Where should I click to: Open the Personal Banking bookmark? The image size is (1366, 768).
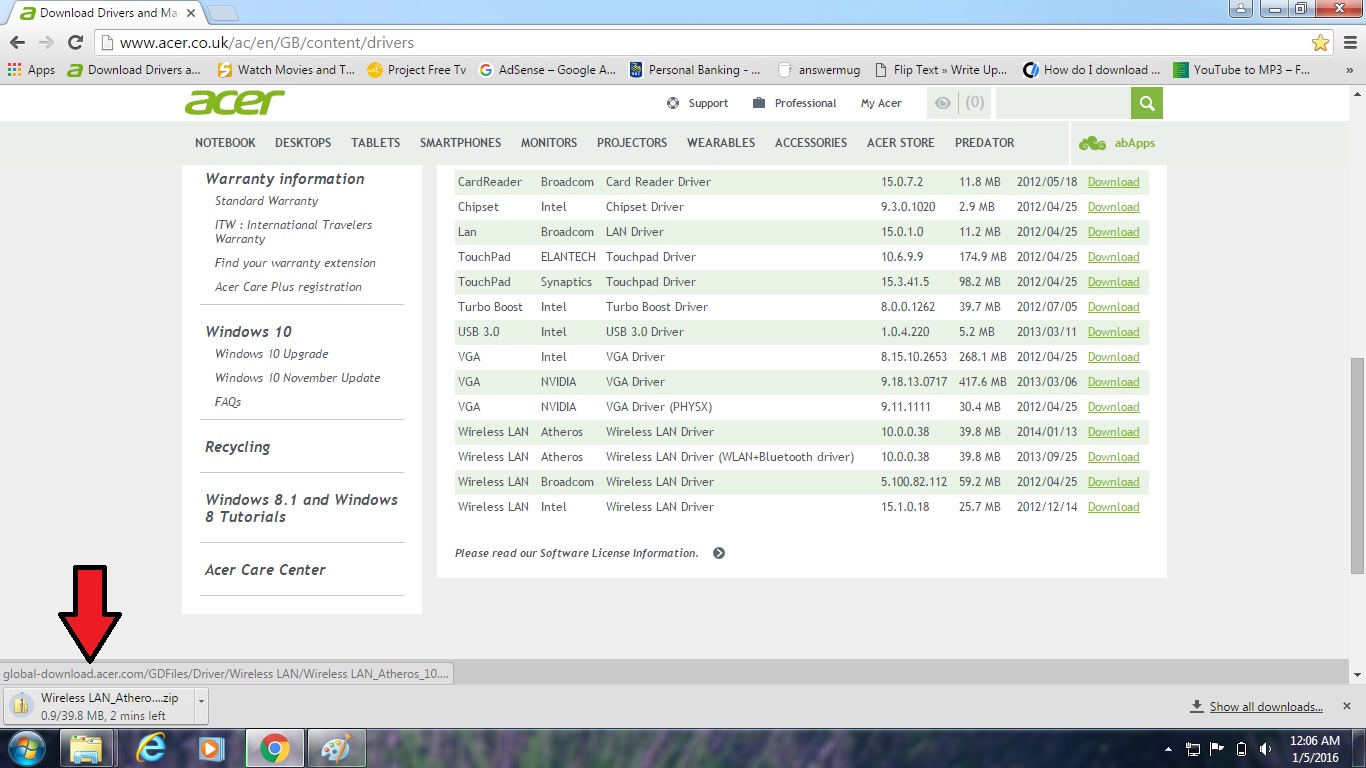click(x=695, y=70)
